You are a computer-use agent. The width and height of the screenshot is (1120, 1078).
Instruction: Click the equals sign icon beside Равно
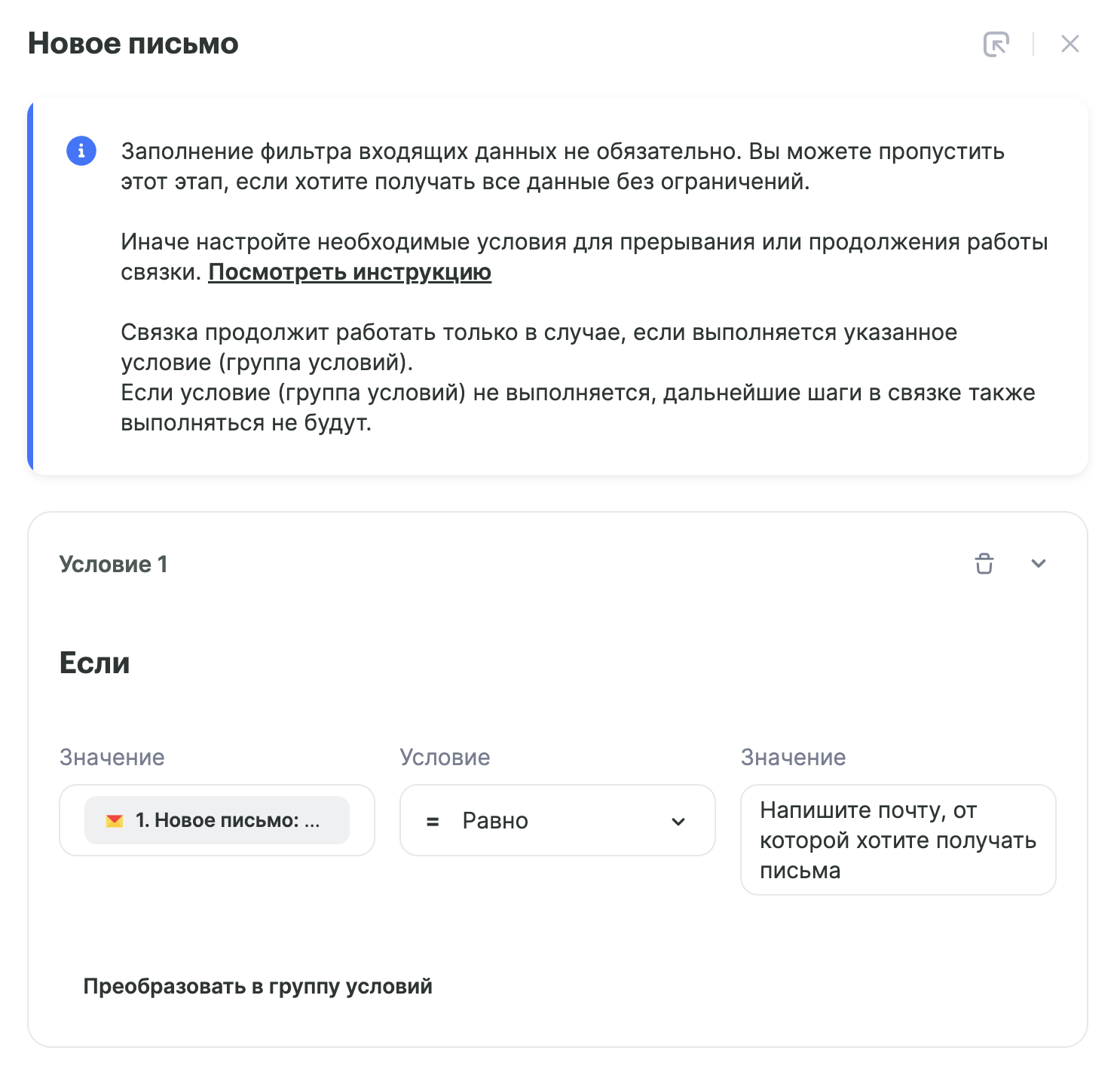(x=433, y=821)
